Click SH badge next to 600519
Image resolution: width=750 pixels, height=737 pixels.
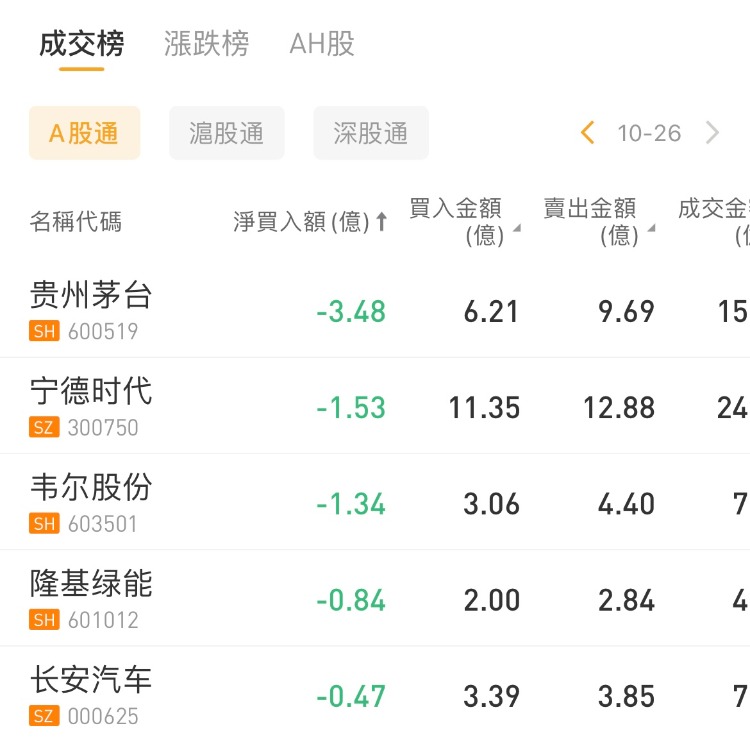pyautogui.click(x=44, y=331)
